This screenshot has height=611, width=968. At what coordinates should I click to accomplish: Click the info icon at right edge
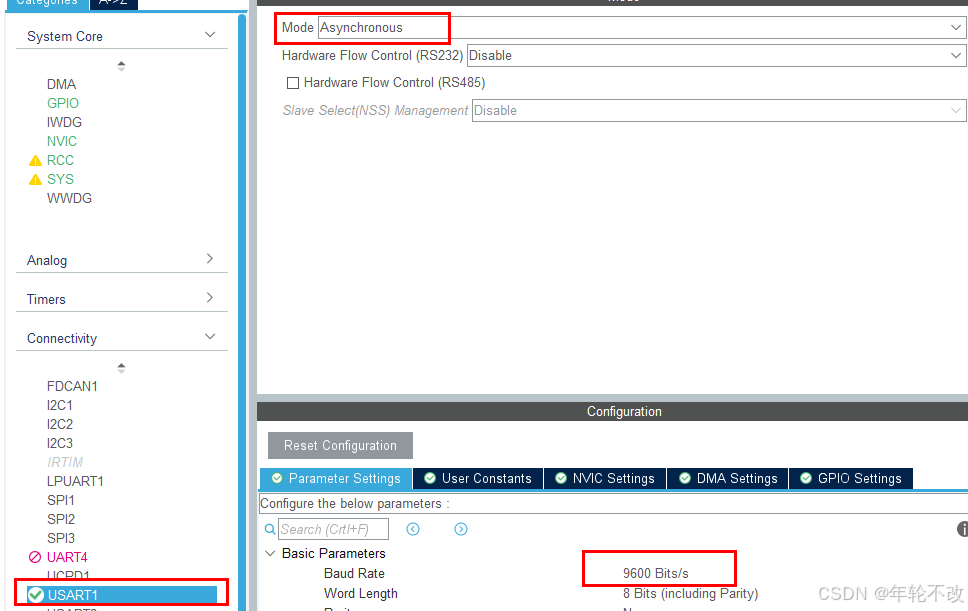[x=962, y=529]
